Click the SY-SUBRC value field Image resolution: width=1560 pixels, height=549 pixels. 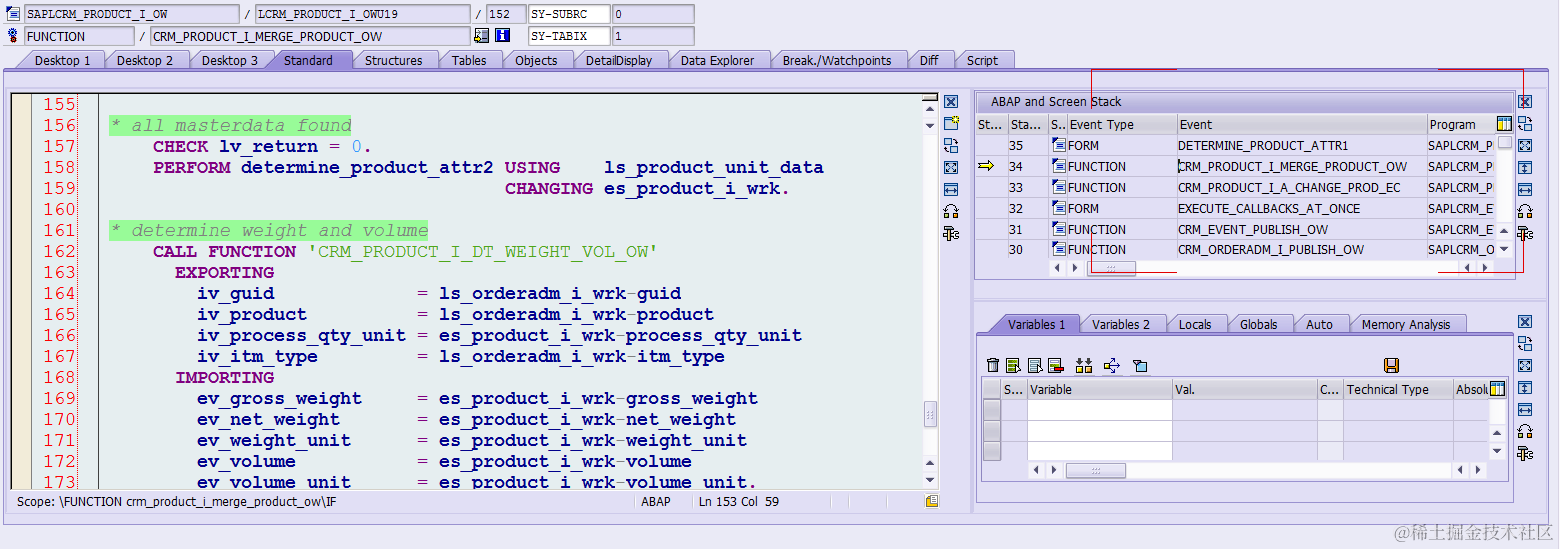click(653, 14)
